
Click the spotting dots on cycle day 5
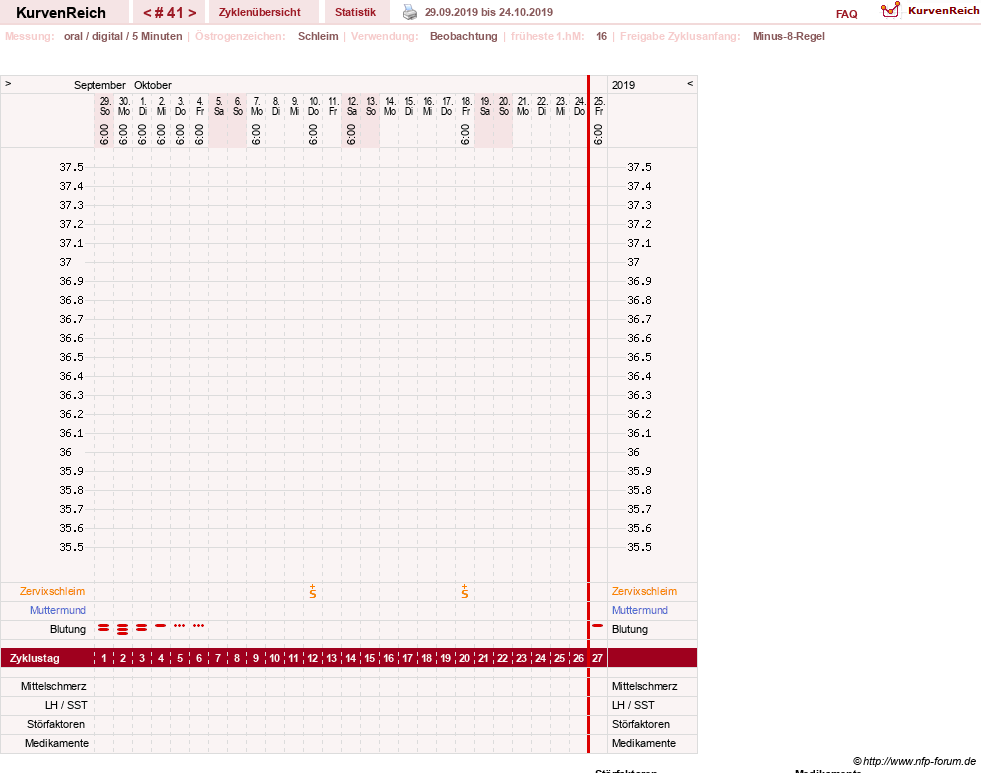[x=180, y=625]
